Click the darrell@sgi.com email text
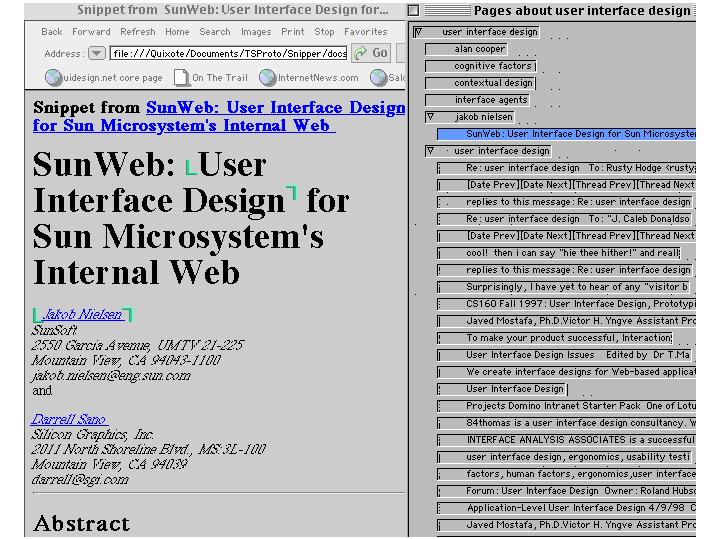Viewport: 719px width, 539px height. [80, 479]
